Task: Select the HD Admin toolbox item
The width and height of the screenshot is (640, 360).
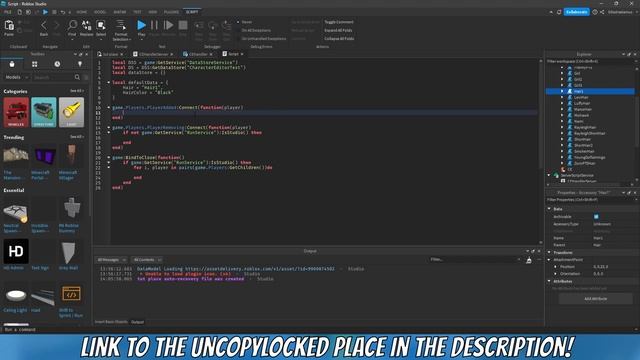Action: click(x=16, y=251)
